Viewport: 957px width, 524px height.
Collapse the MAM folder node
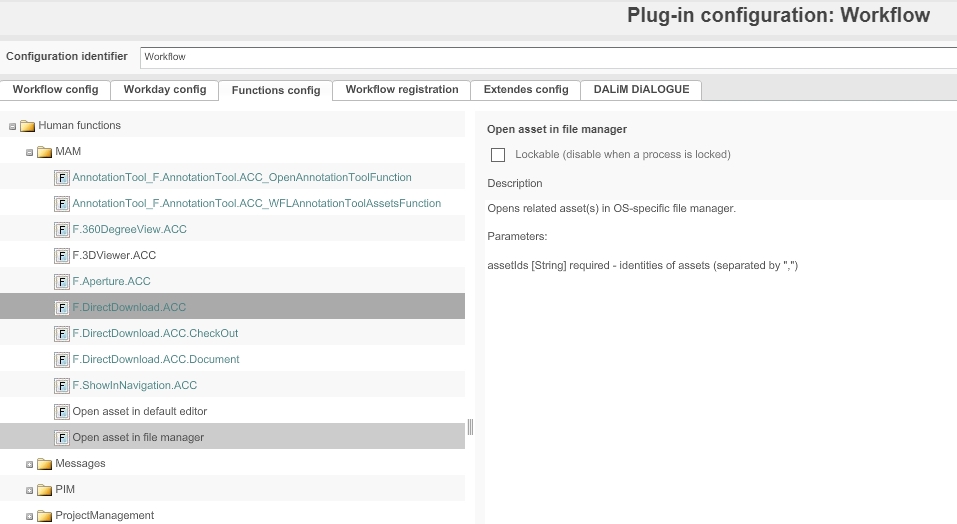coord(30,152)
